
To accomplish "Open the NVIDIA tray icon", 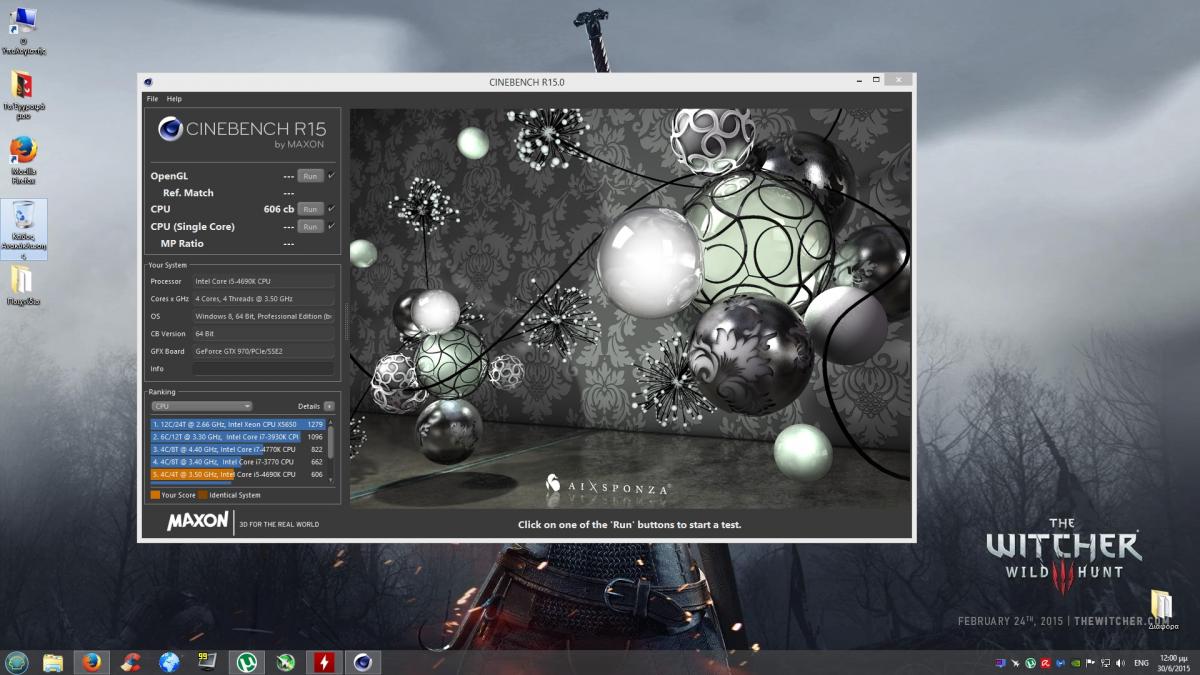I will [1076, 663].
